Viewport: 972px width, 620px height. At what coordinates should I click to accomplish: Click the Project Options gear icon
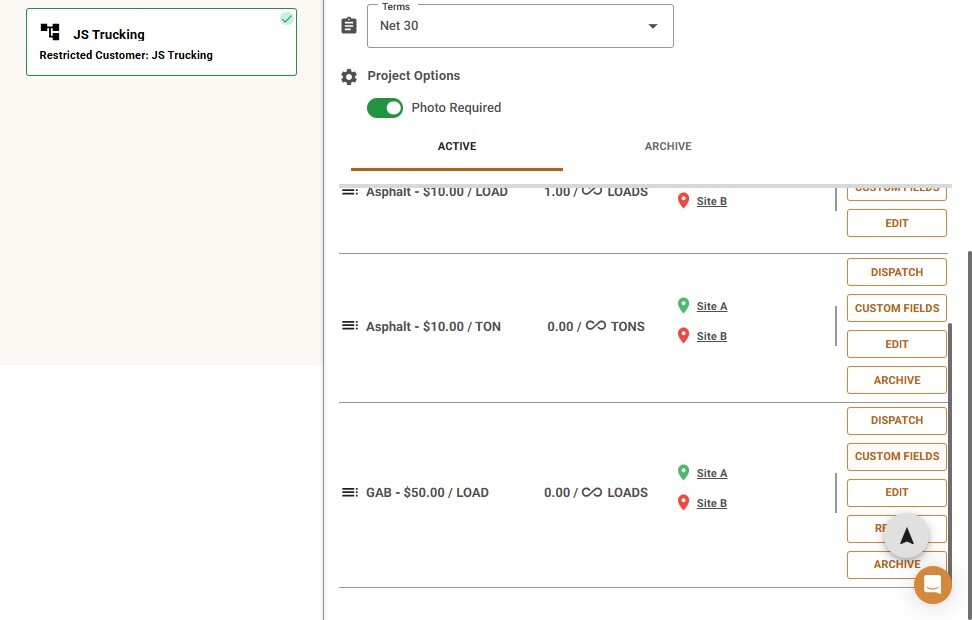point(349,76)
